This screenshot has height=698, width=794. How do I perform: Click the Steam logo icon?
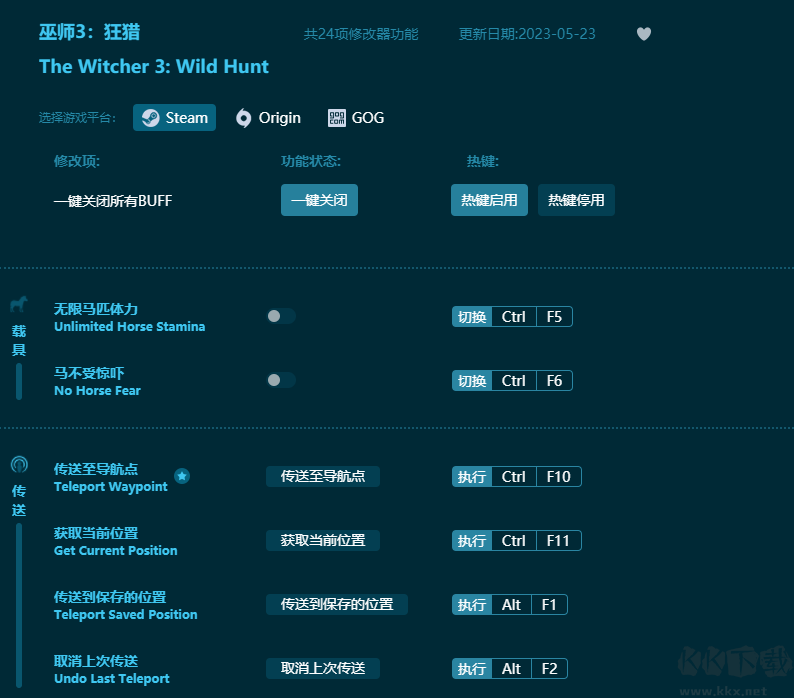150,118
